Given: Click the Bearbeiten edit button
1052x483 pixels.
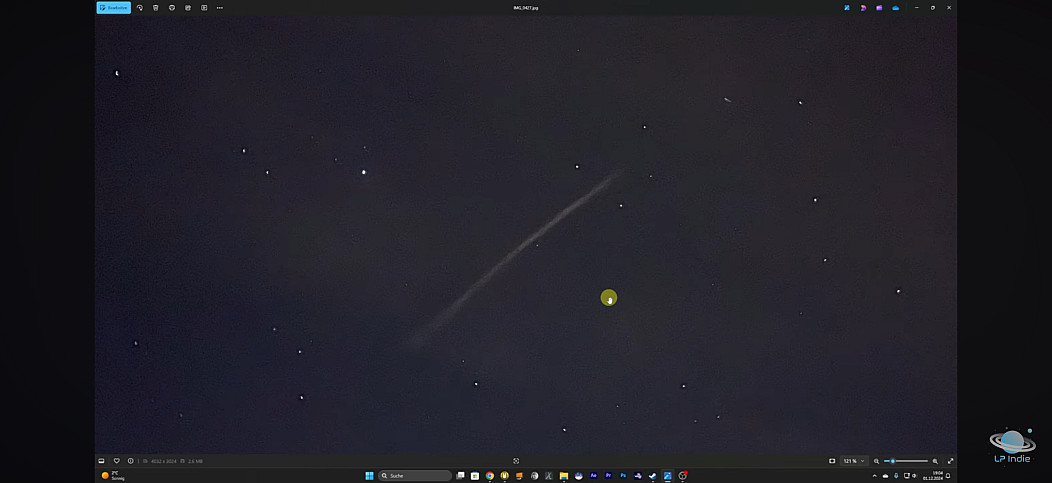Looking at the screenshot, I should point(113,7).
